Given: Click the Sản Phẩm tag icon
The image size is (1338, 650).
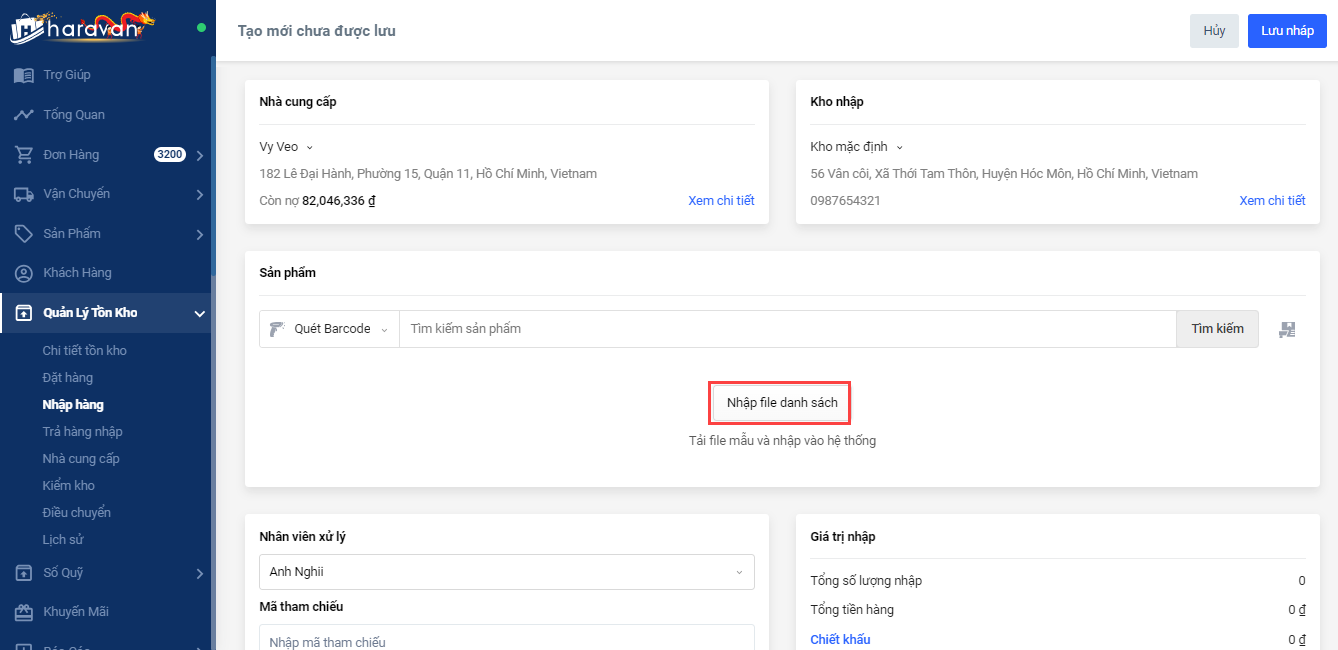Looking at the screenshot, I should coord(23,234).
